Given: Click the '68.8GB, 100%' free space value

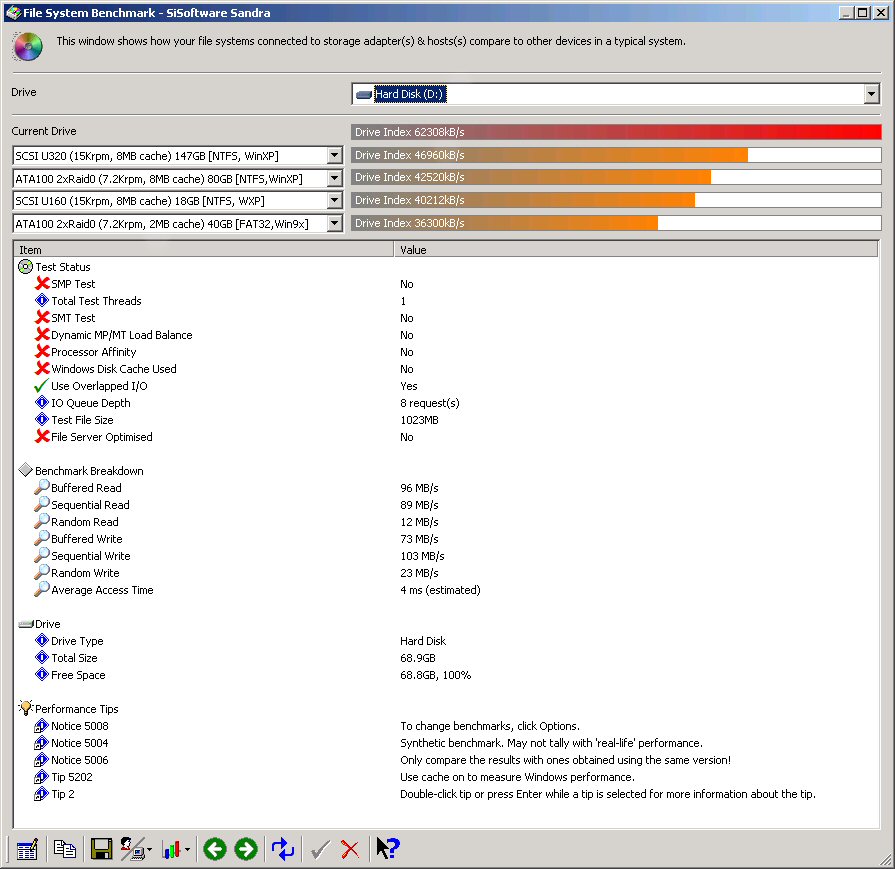Looking at the screenshot, I should click(436, 675).
